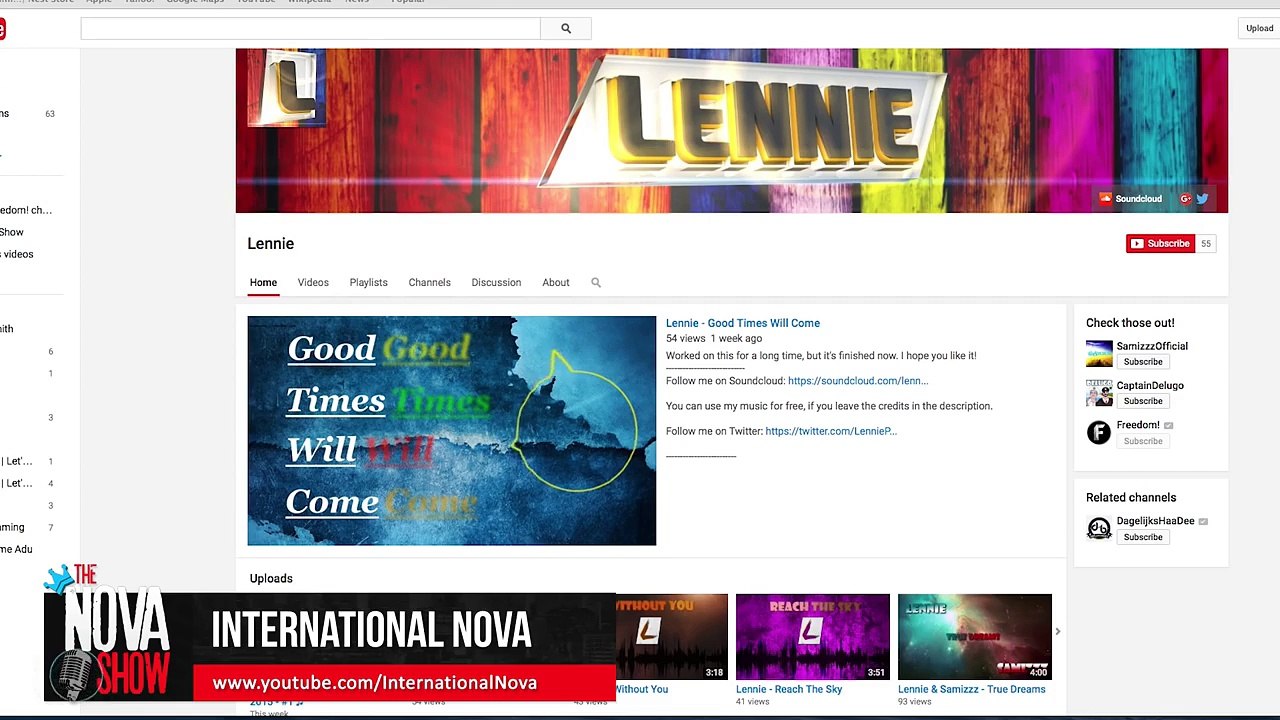Switch to the Channels tab

pos(429,282)
